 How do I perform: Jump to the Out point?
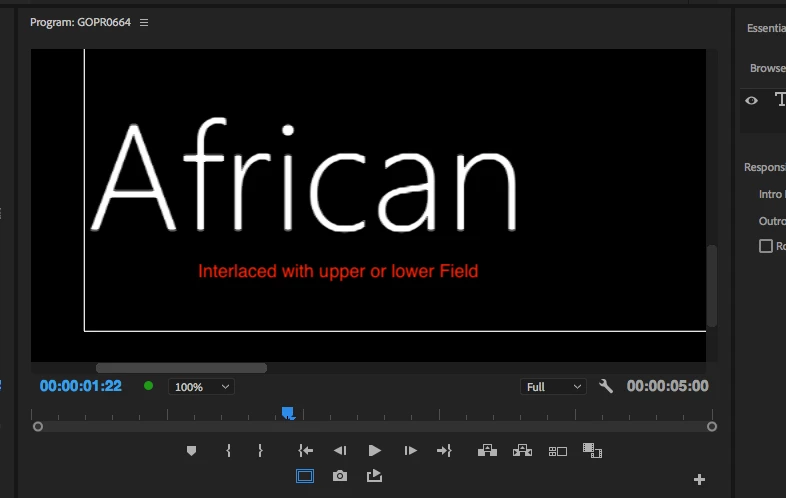tap(444, 451)
